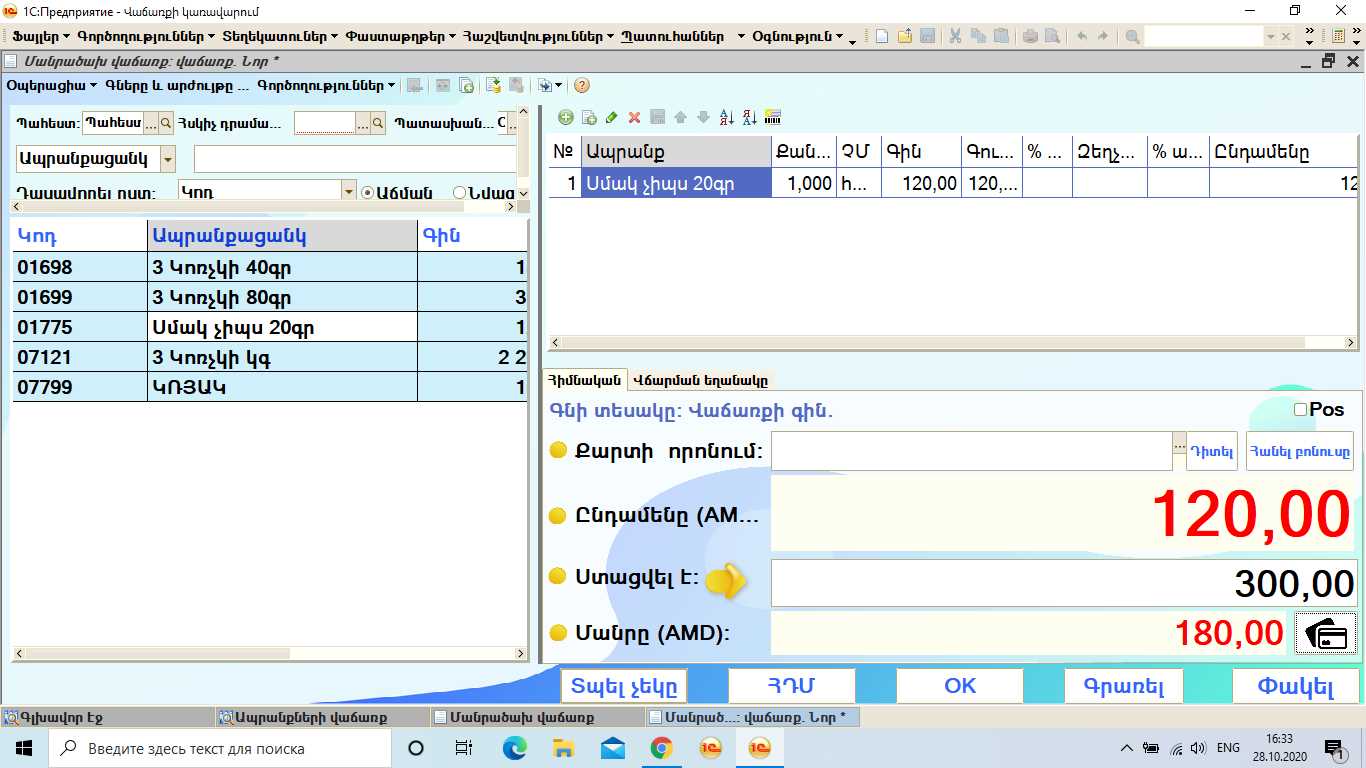The image size is (1366, 768).
Task: Expand the dropdown arrow next to go-to icon
Action: [x=558, y=86]
